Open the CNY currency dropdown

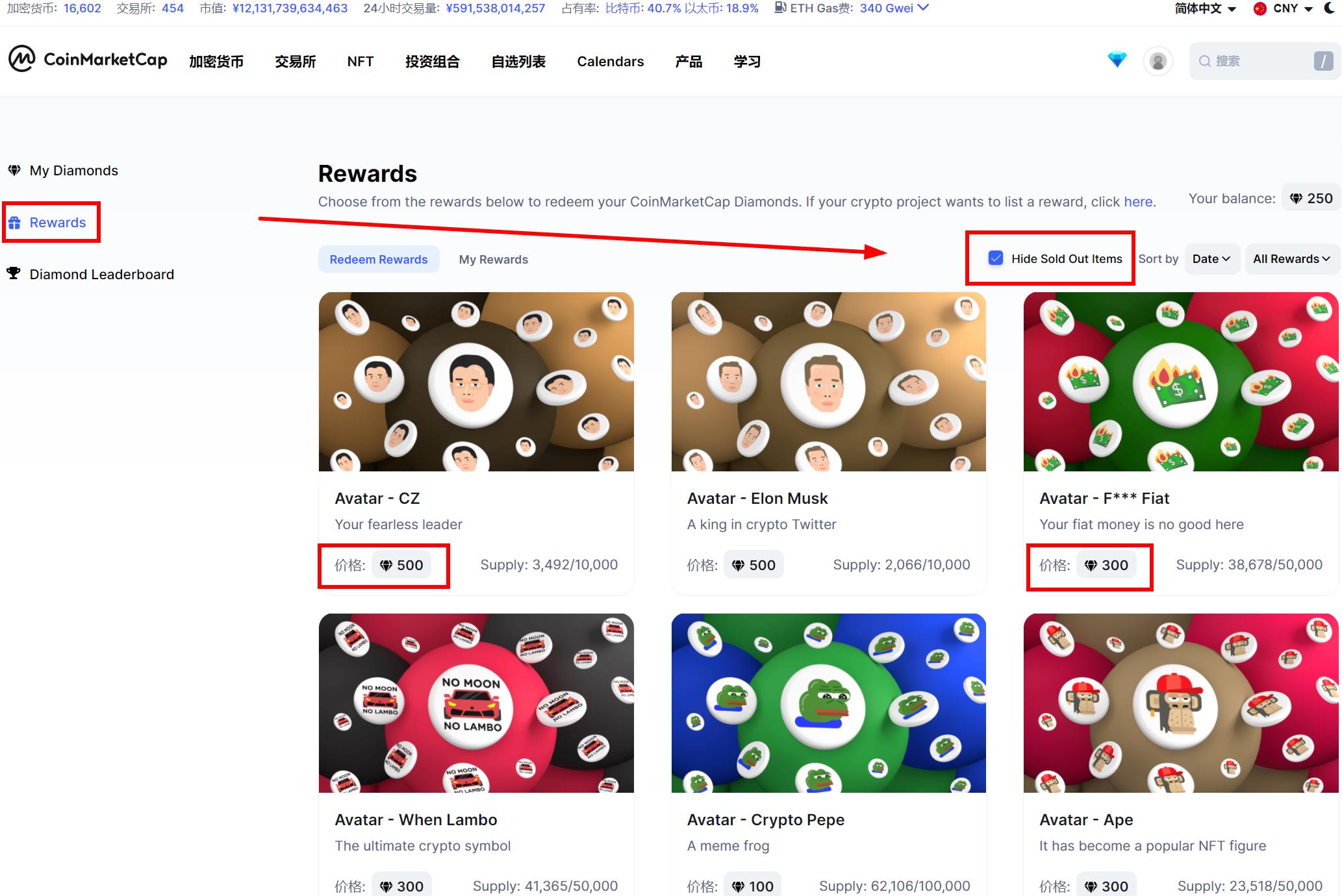click(x=1284, y=8)
